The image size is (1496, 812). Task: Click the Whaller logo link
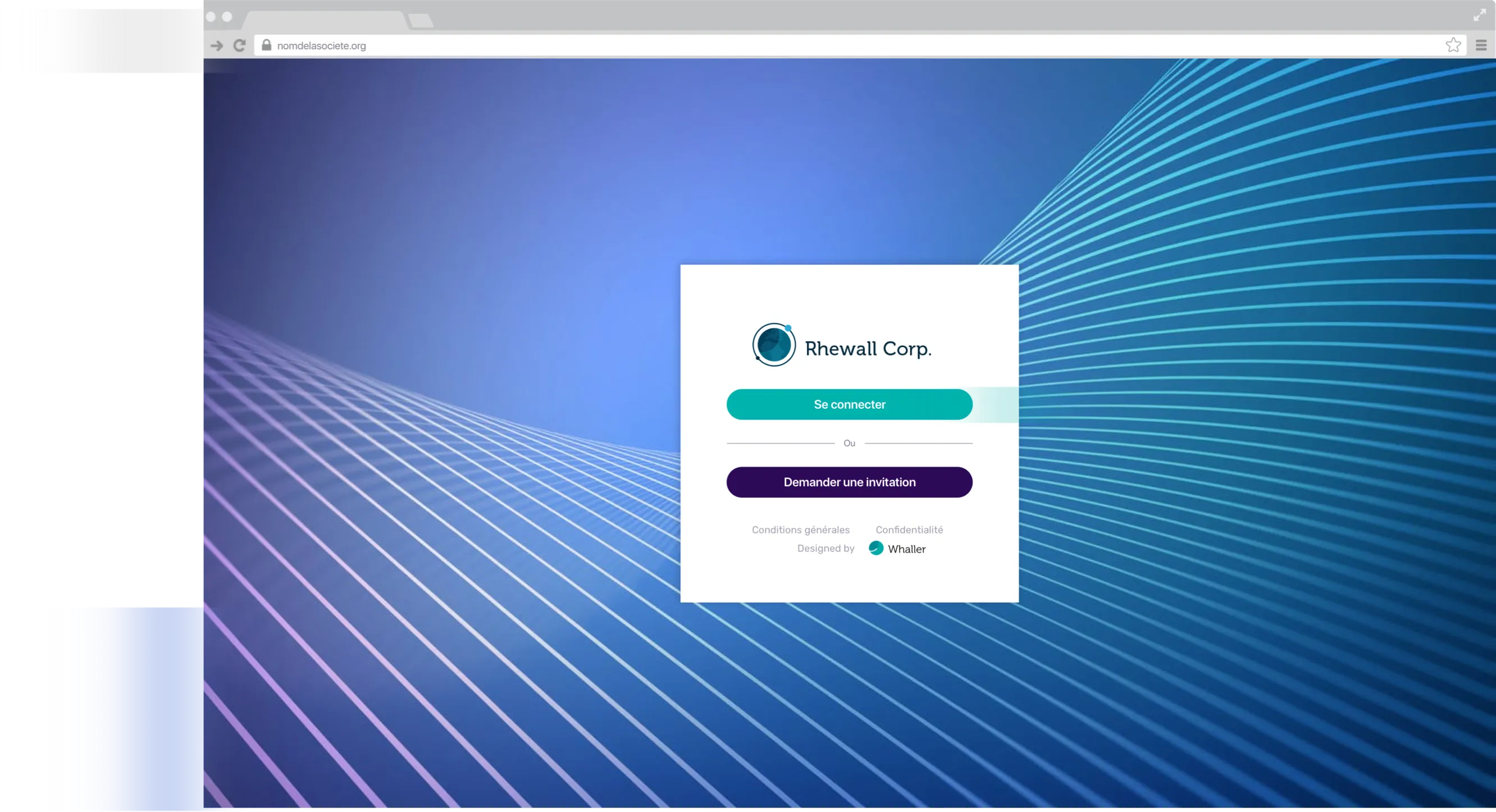(897, 549)
